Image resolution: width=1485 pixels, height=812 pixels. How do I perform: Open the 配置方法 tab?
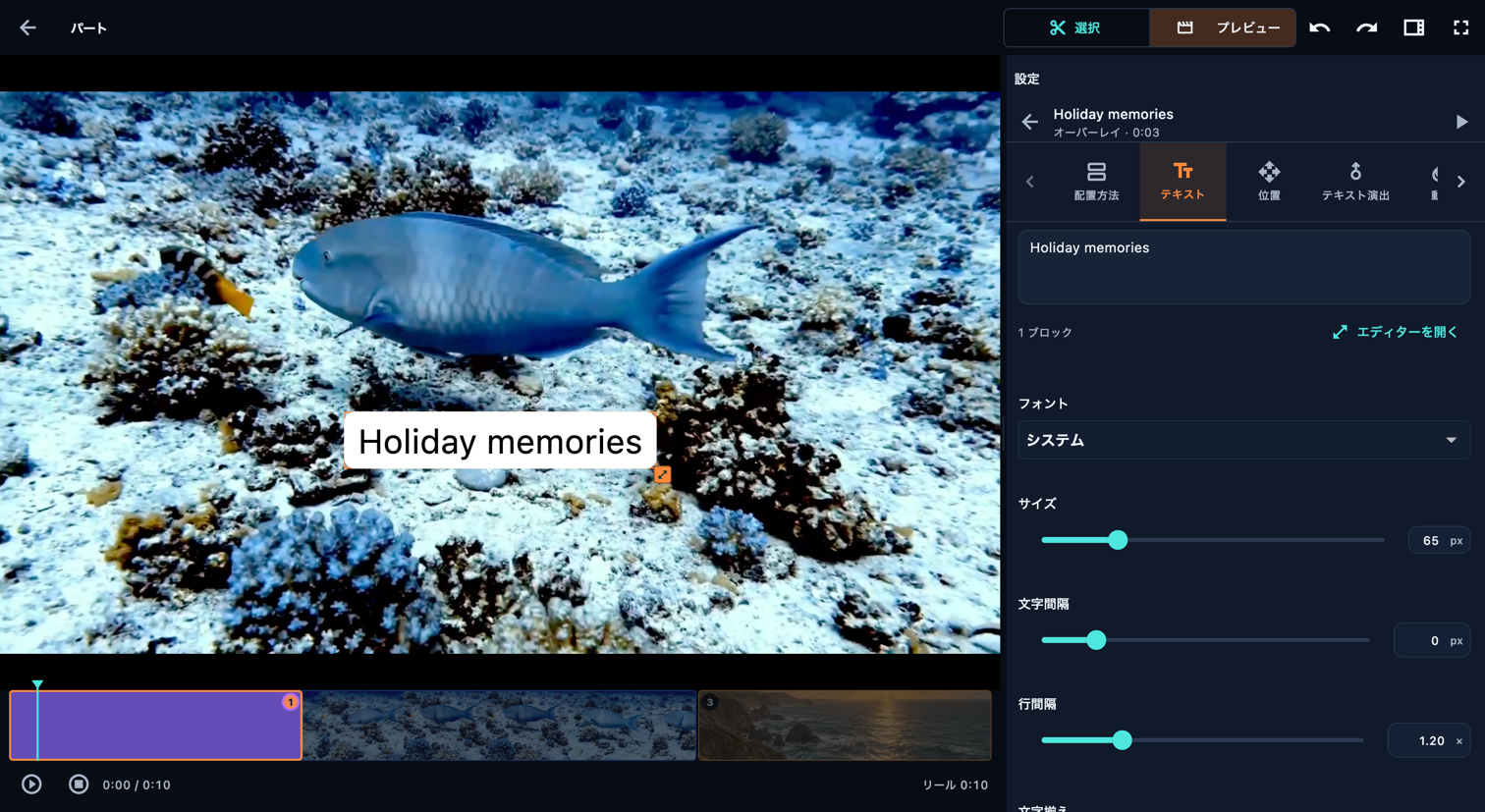[x=1096, y=182]
